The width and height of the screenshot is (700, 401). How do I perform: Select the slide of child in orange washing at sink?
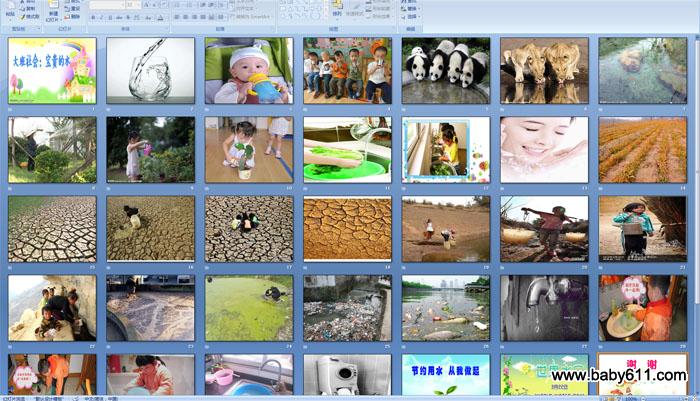pos(643,308)
